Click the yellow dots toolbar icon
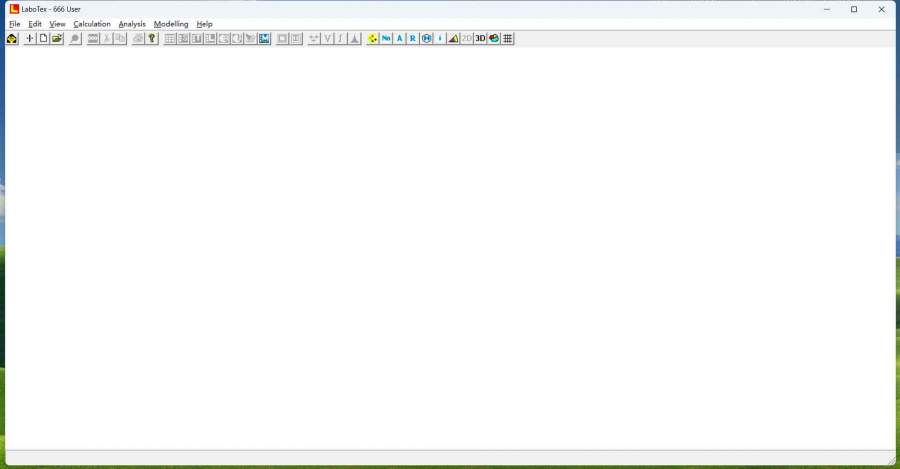 coord(373,38)
